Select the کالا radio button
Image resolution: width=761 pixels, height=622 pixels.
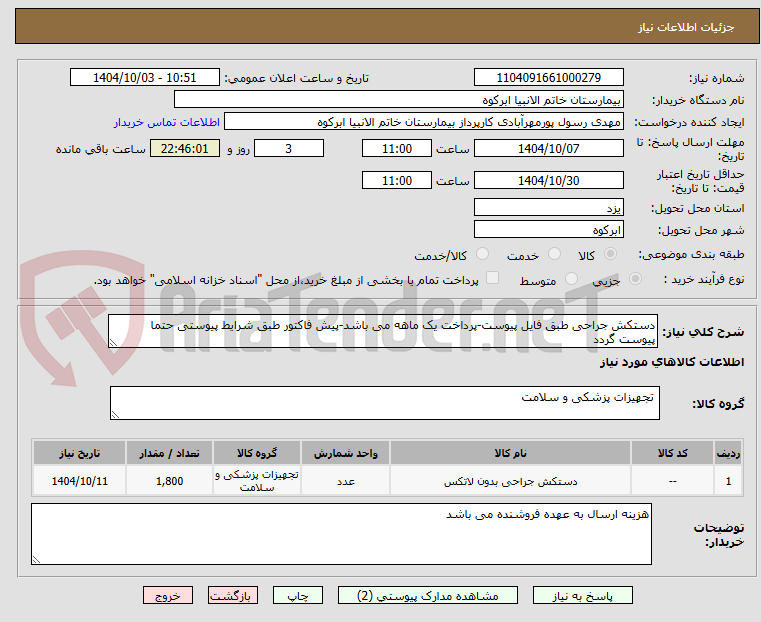coord(611,254)
